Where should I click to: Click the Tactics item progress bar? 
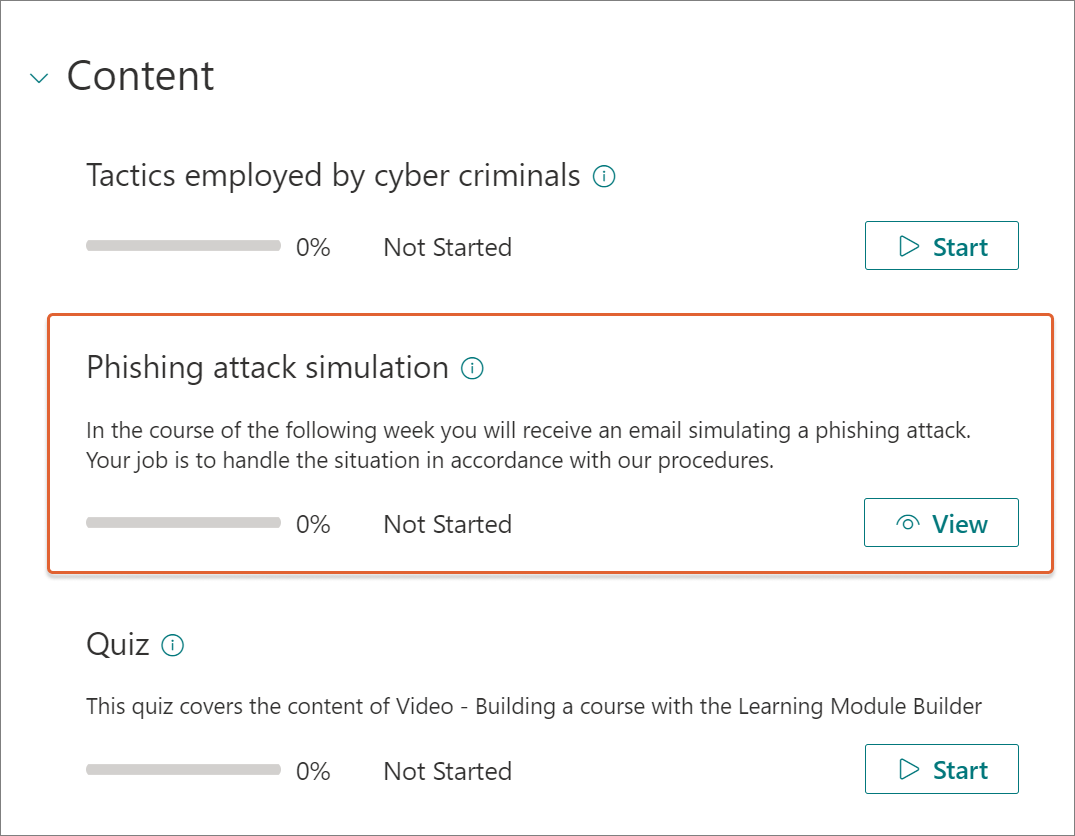[183, 246]
